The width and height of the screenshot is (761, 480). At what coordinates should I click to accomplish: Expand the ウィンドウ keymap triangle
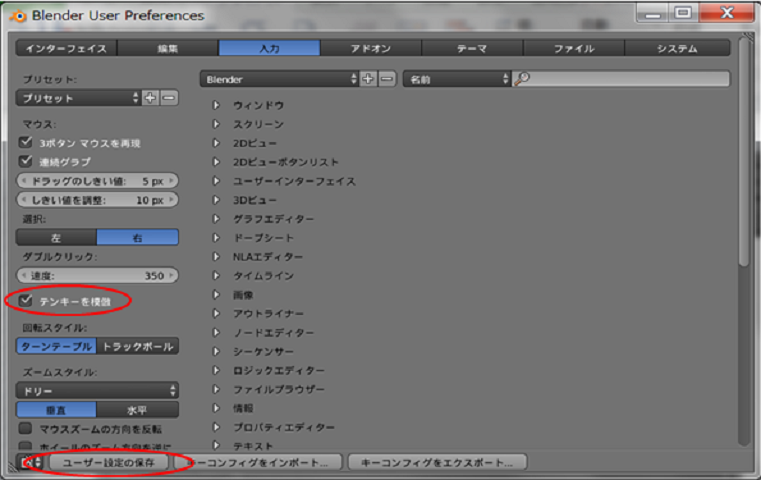[216, 105]
